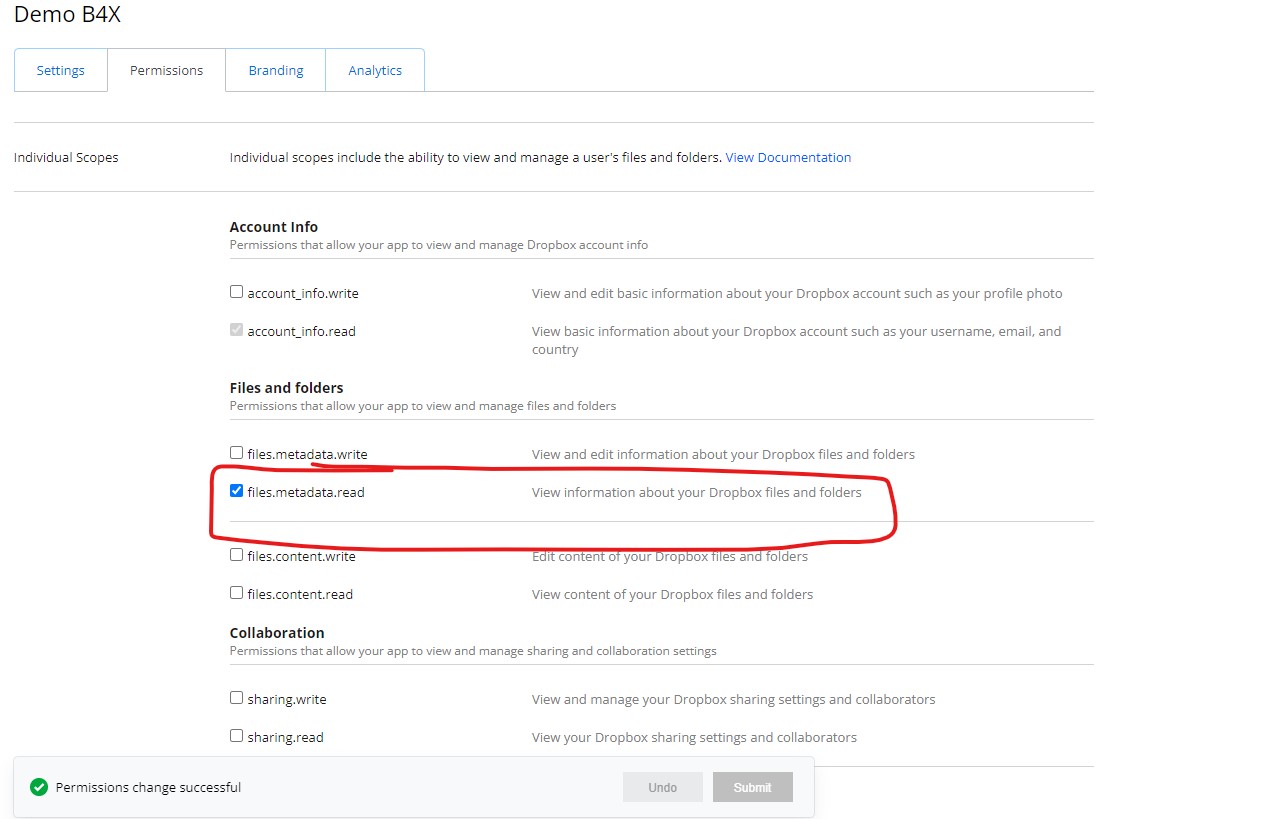Click 'Edit content of your Dropbox files' description
1268x819 pixels.
point(670,556)
